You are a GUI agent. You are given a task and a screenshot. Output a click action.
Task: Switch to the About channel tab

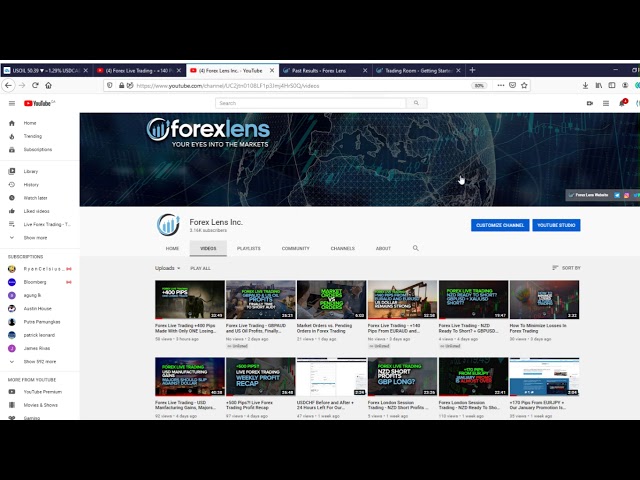[x=383, y=248]
